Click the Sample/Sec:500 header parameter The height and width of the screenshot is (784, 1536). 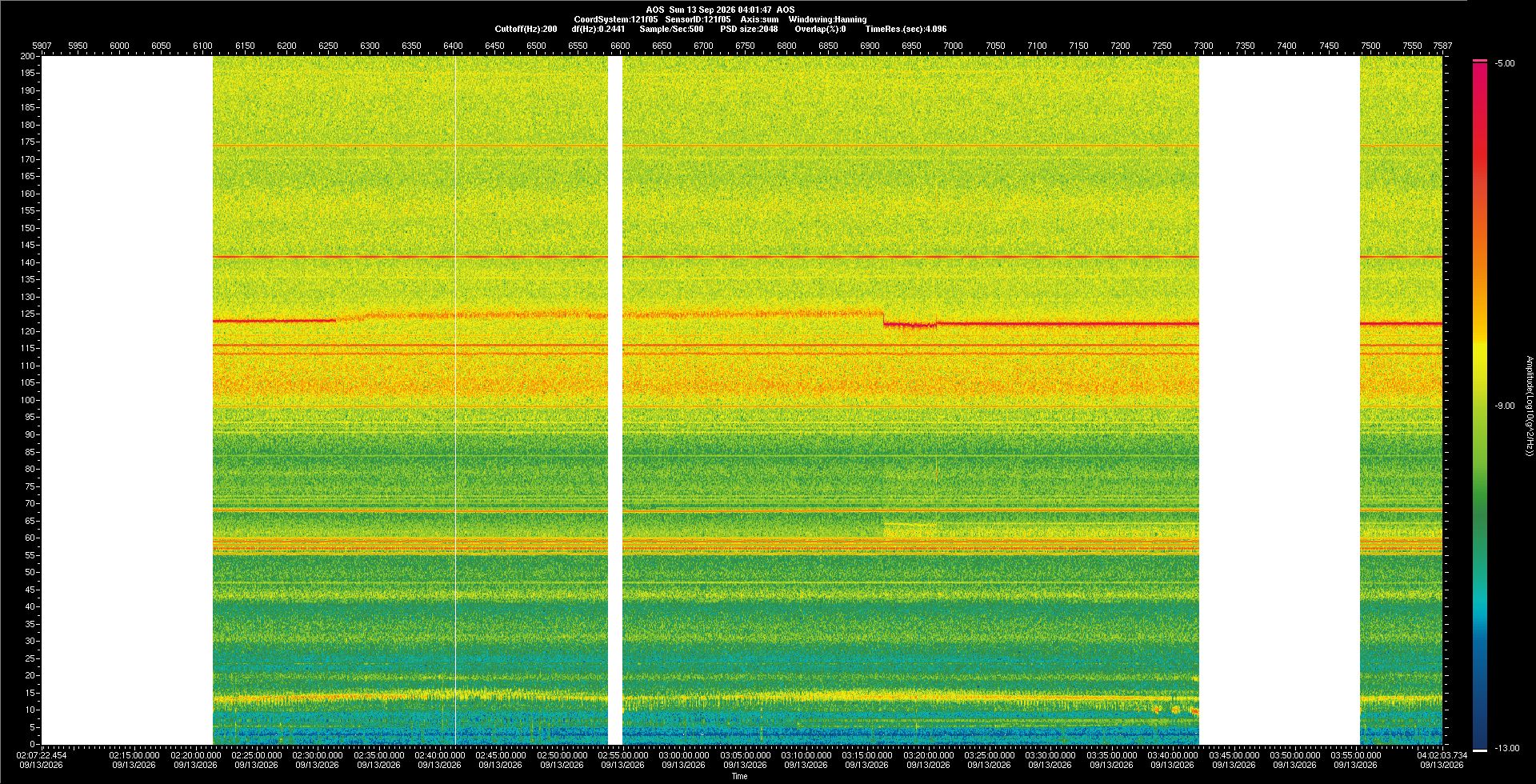671,29
